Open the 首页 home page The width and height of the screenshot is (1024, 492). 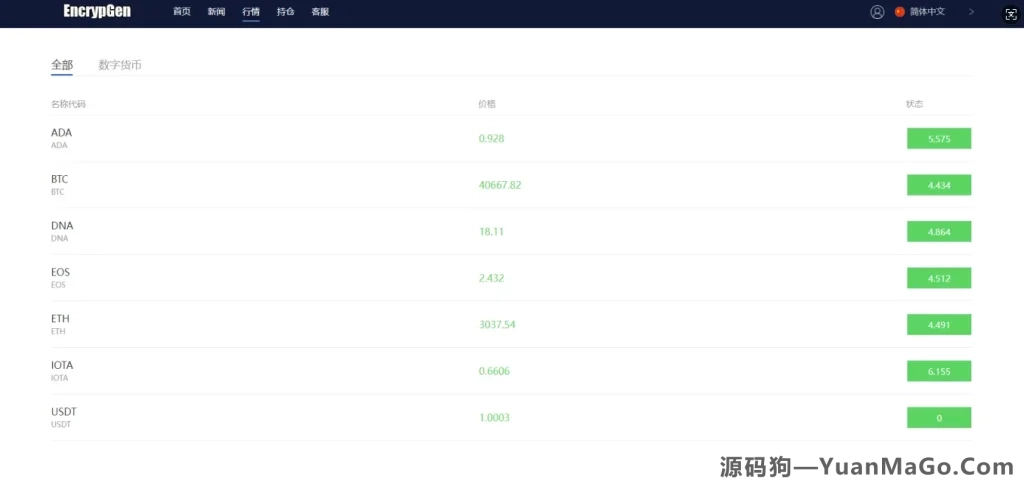(182, 12)
